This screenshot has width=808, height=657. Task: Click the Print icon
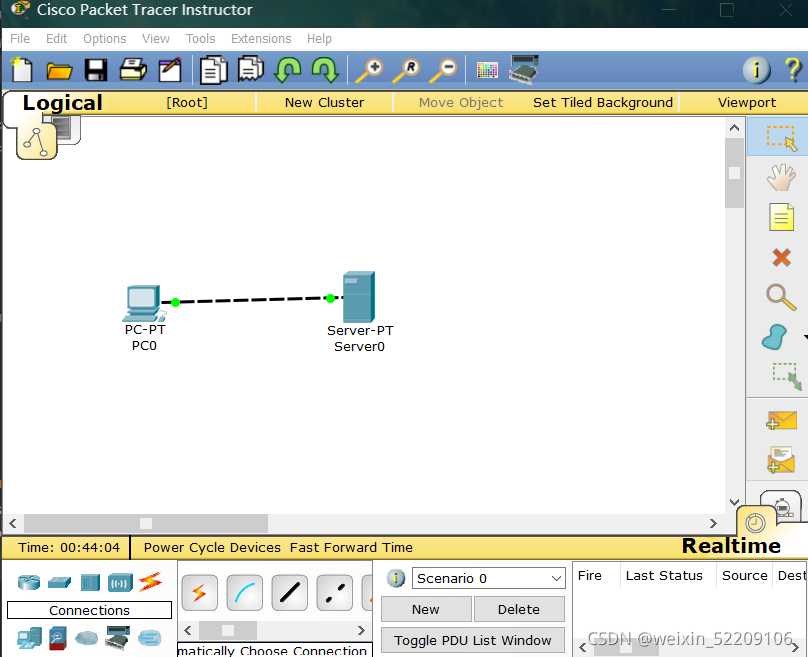133,70
